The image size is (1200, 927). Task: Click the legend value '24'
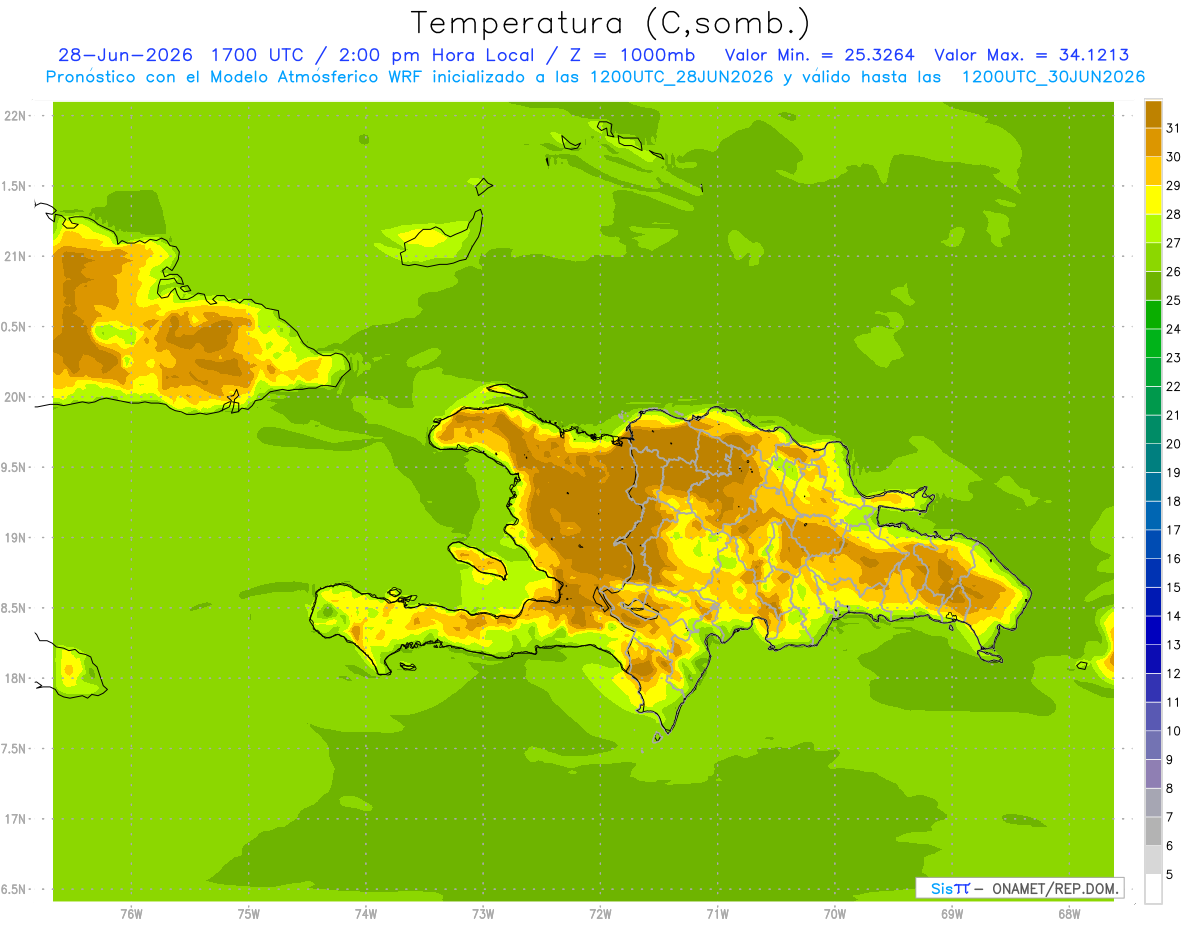pyautogui.click(x=1173, y=329)
